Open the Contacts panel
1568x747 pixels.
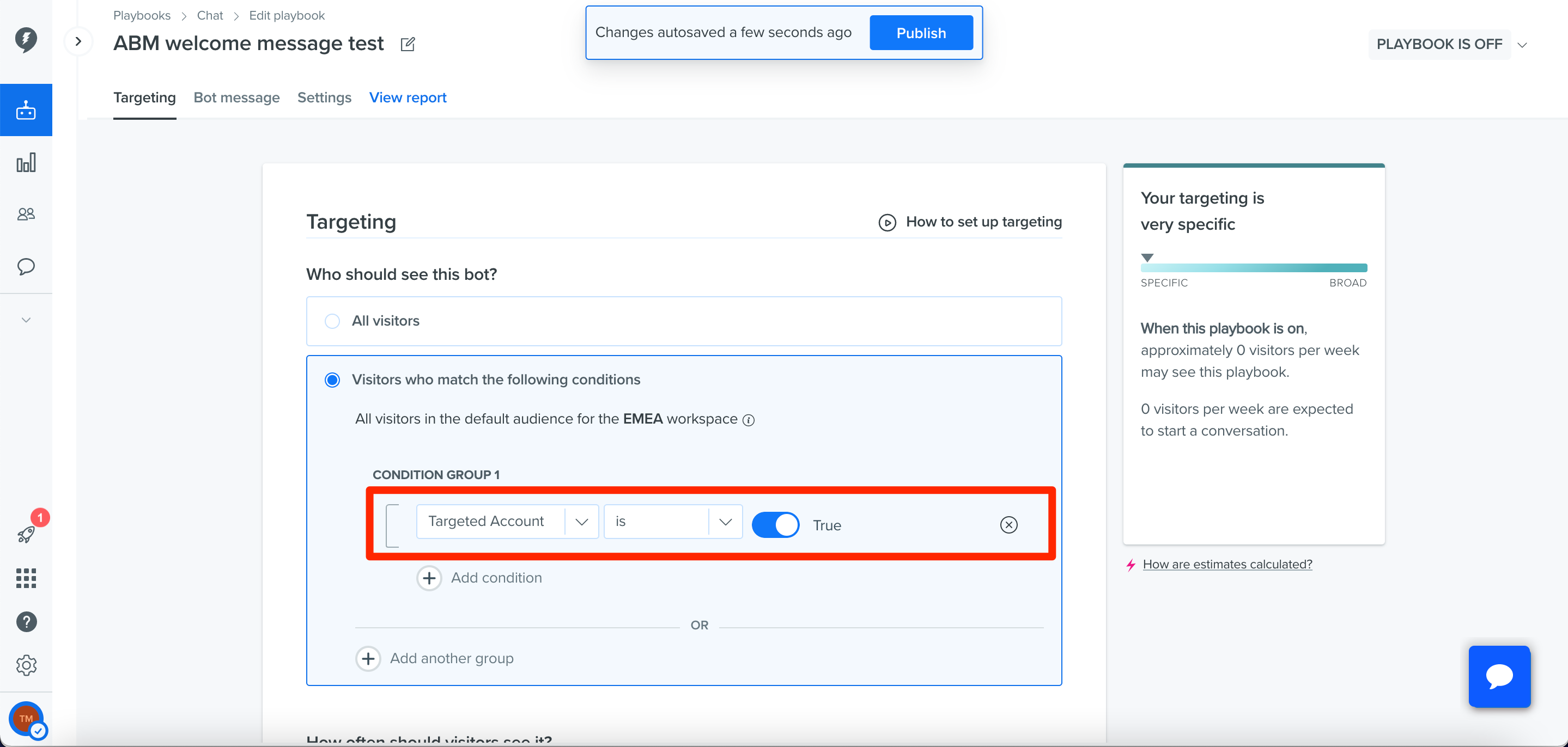point(26,213)
